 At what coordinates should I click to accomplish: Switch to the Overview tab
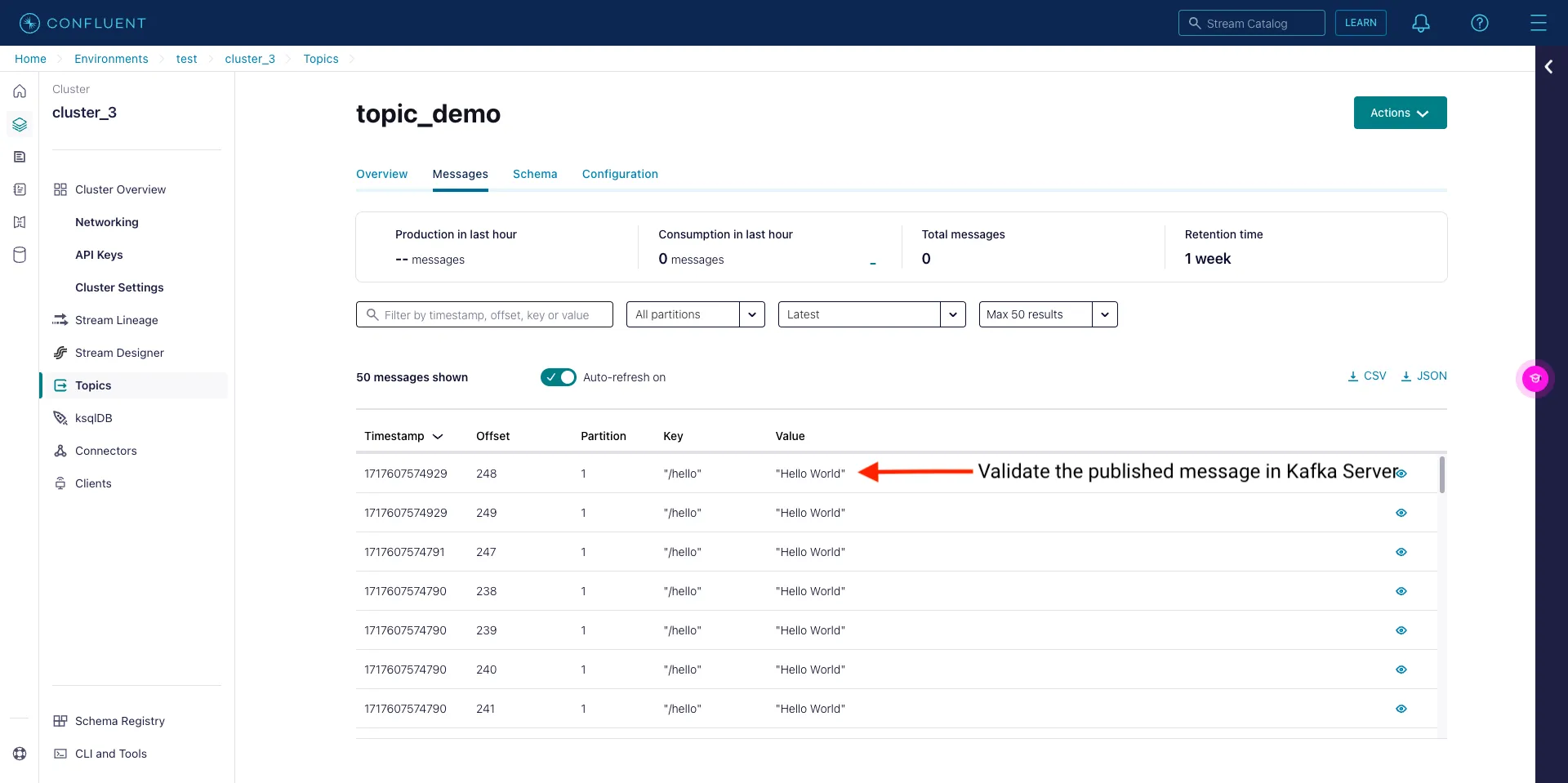pos(381,174)
